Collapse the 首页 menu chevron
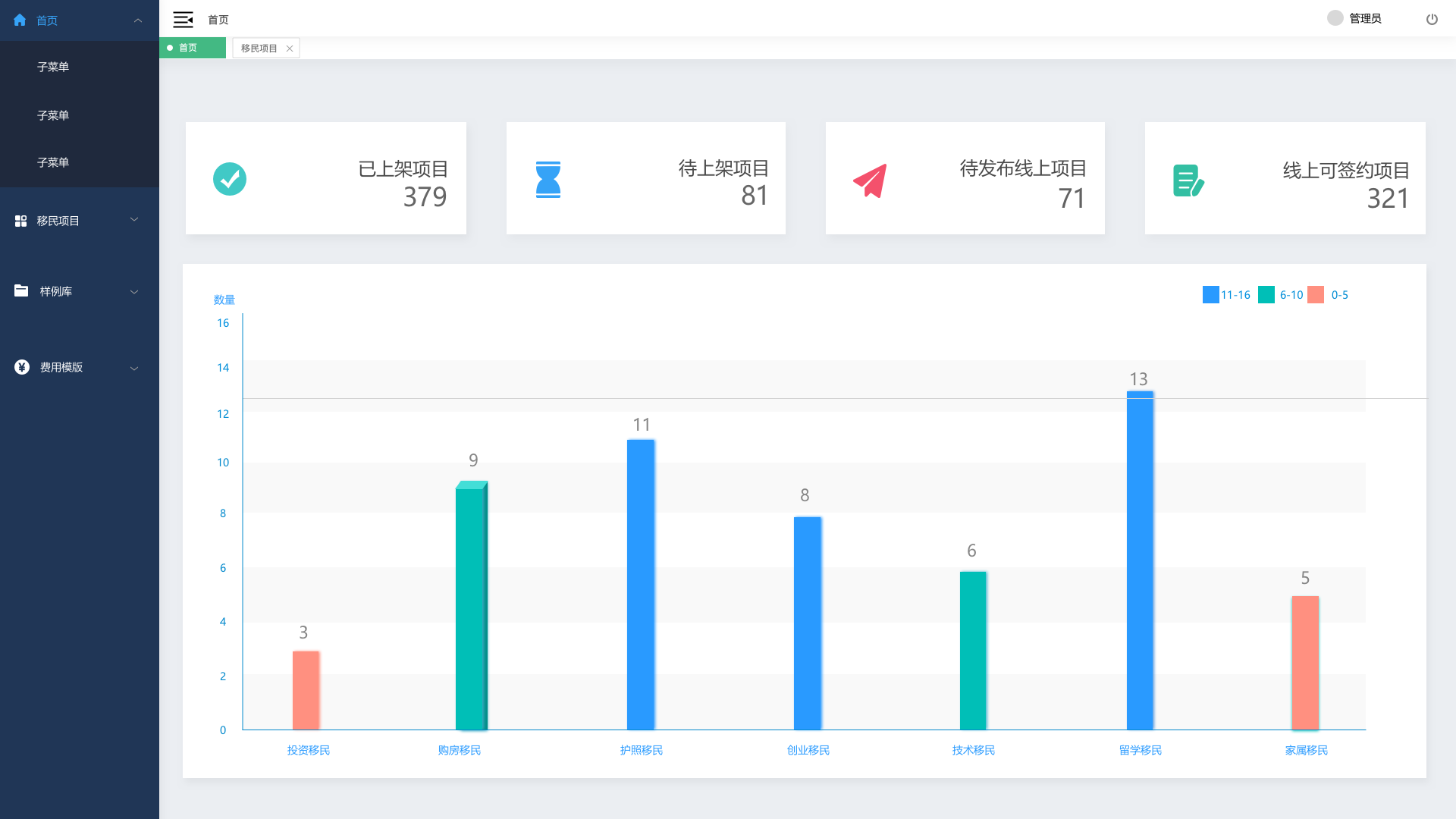The image size is (1456, 819). [x=138, y=20]
